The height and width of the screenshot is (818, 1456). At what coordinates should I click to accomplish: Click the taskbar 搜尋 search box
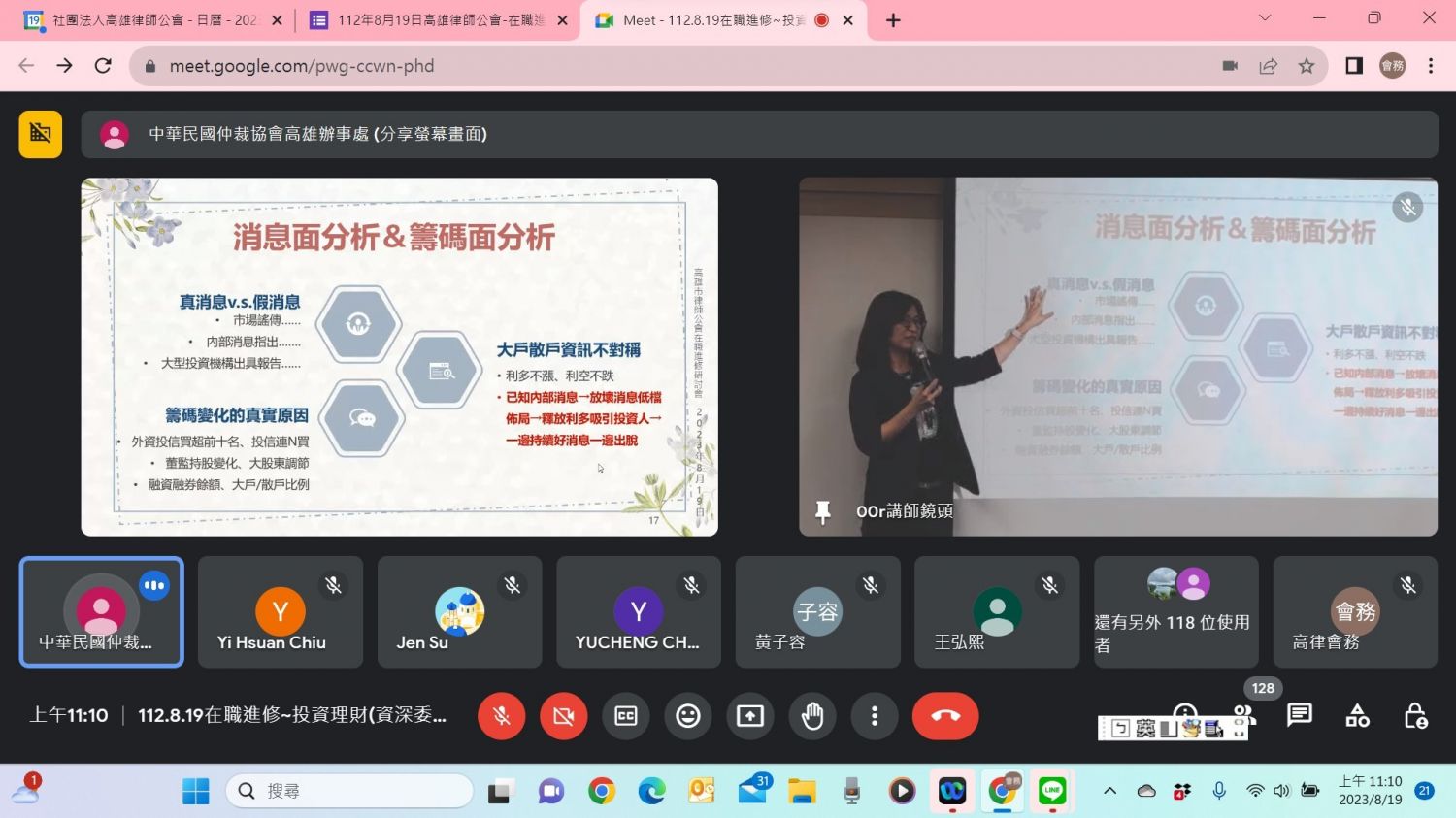pos(349,792)
